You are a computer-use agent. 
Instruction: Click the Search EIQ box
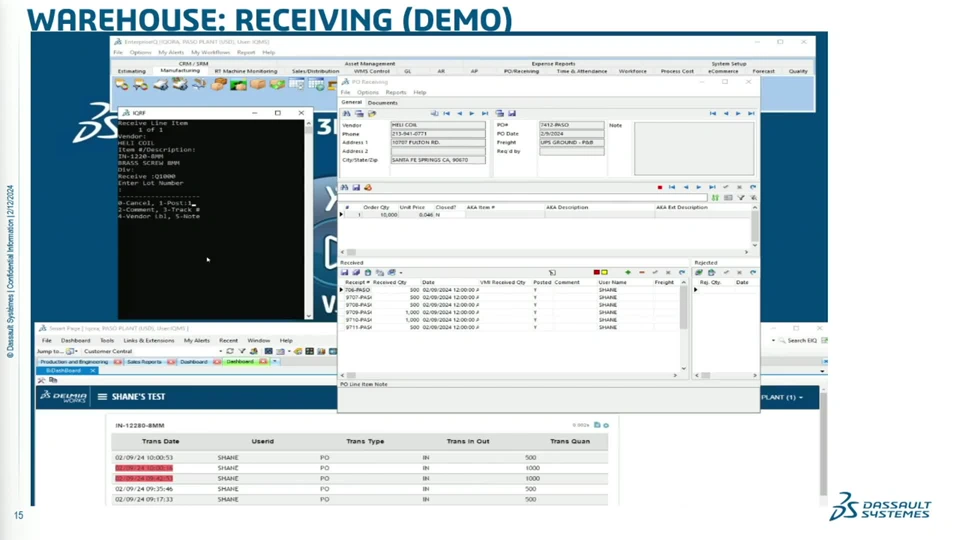tap(801, 340)
